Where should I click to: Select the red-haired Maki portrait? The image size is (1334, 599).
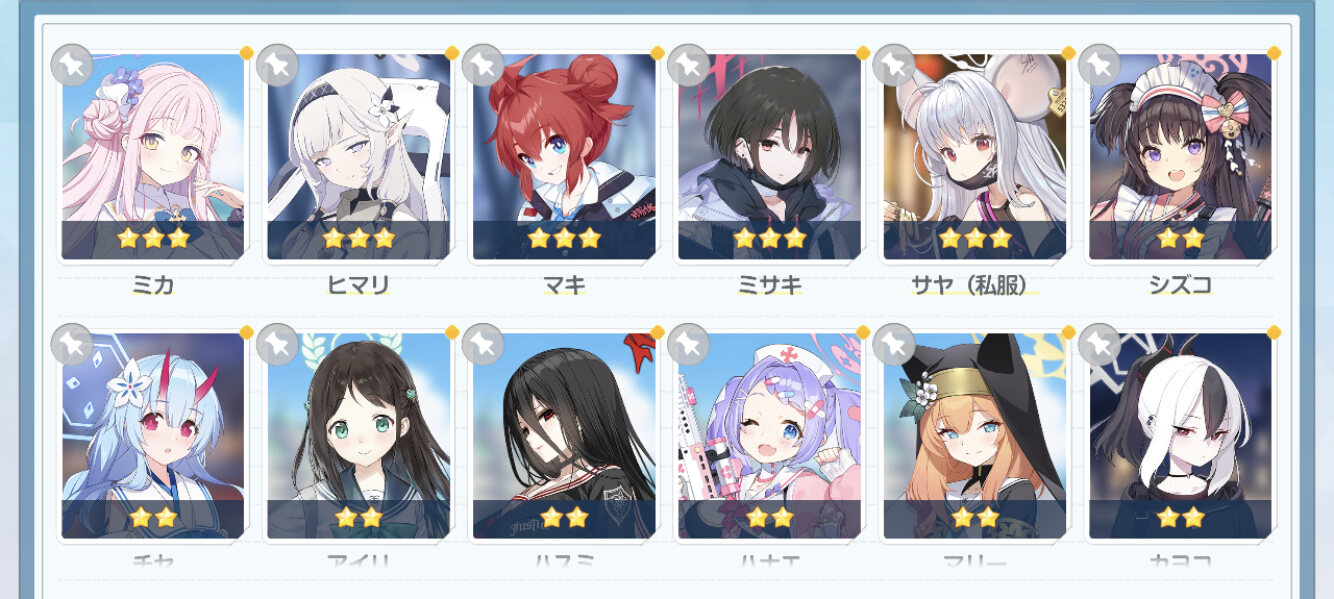point(564,157)
